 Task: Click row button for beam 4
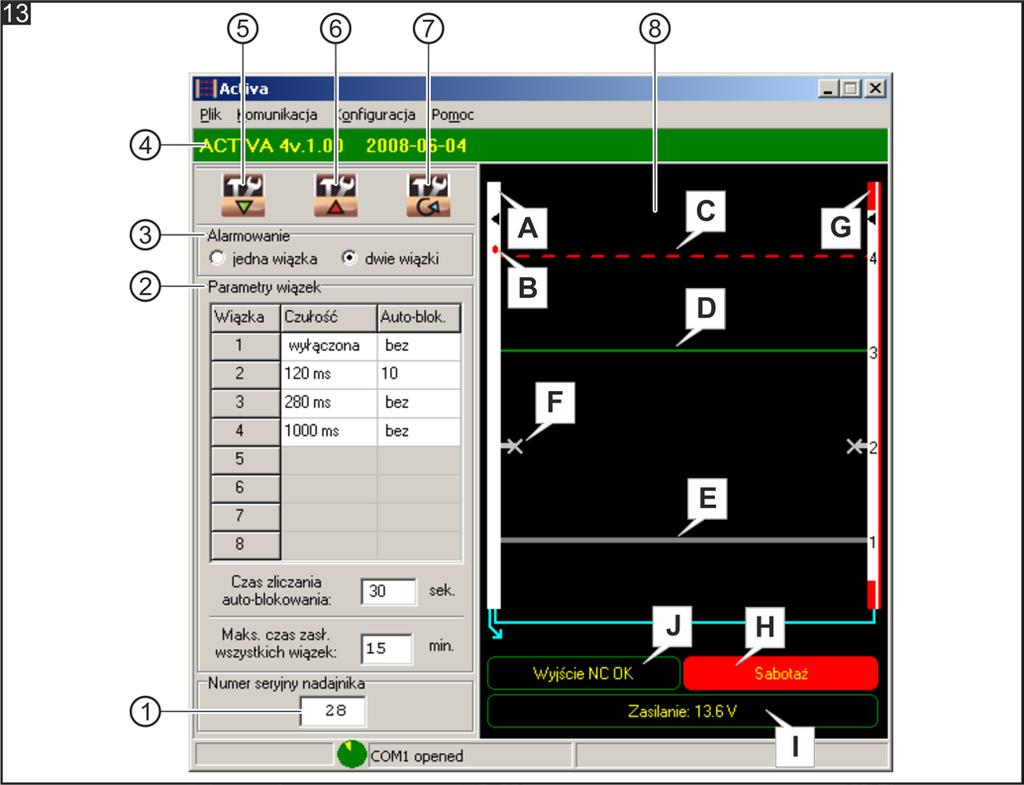(x=246, y=432)
